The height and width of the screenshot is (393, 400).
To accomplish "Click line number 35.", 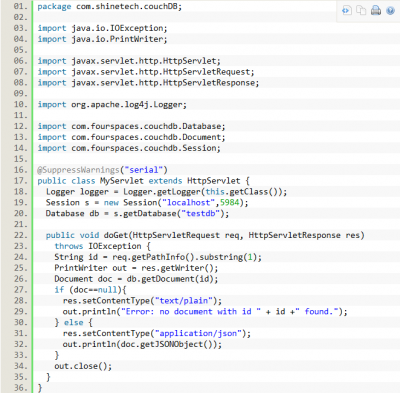I will [21, 377].
